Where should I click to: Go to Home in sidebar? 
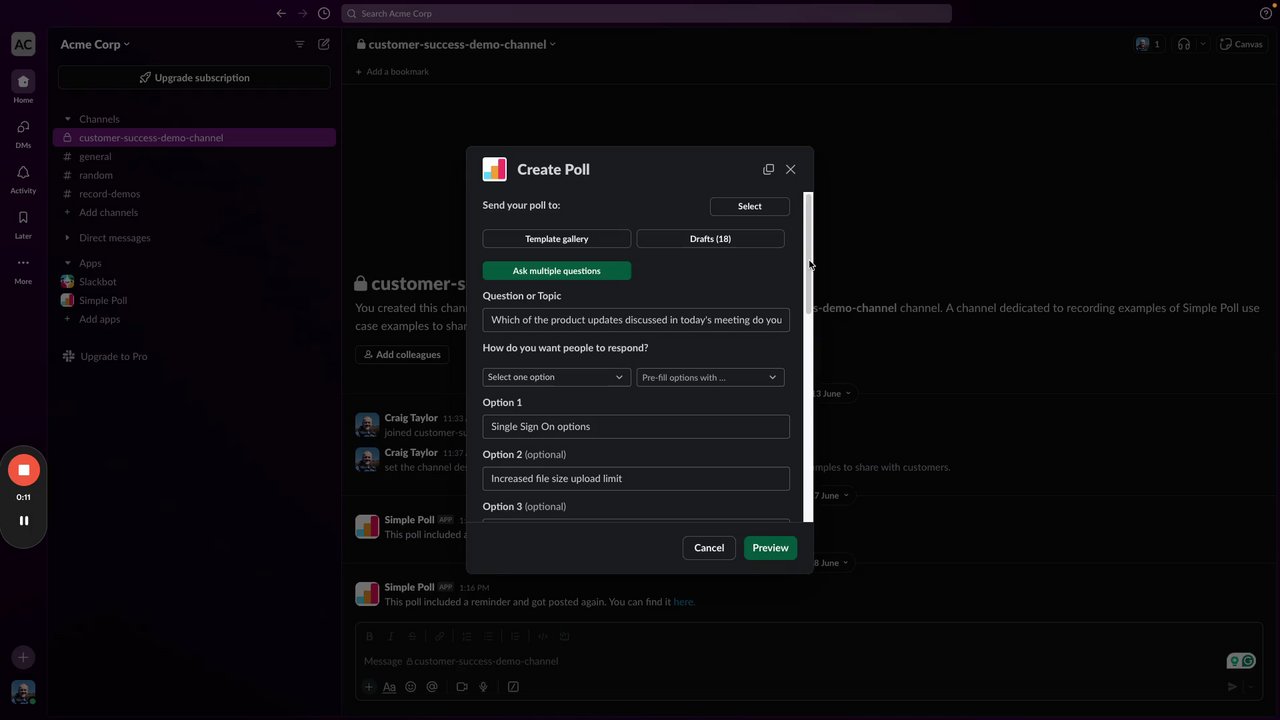[23, 87]
